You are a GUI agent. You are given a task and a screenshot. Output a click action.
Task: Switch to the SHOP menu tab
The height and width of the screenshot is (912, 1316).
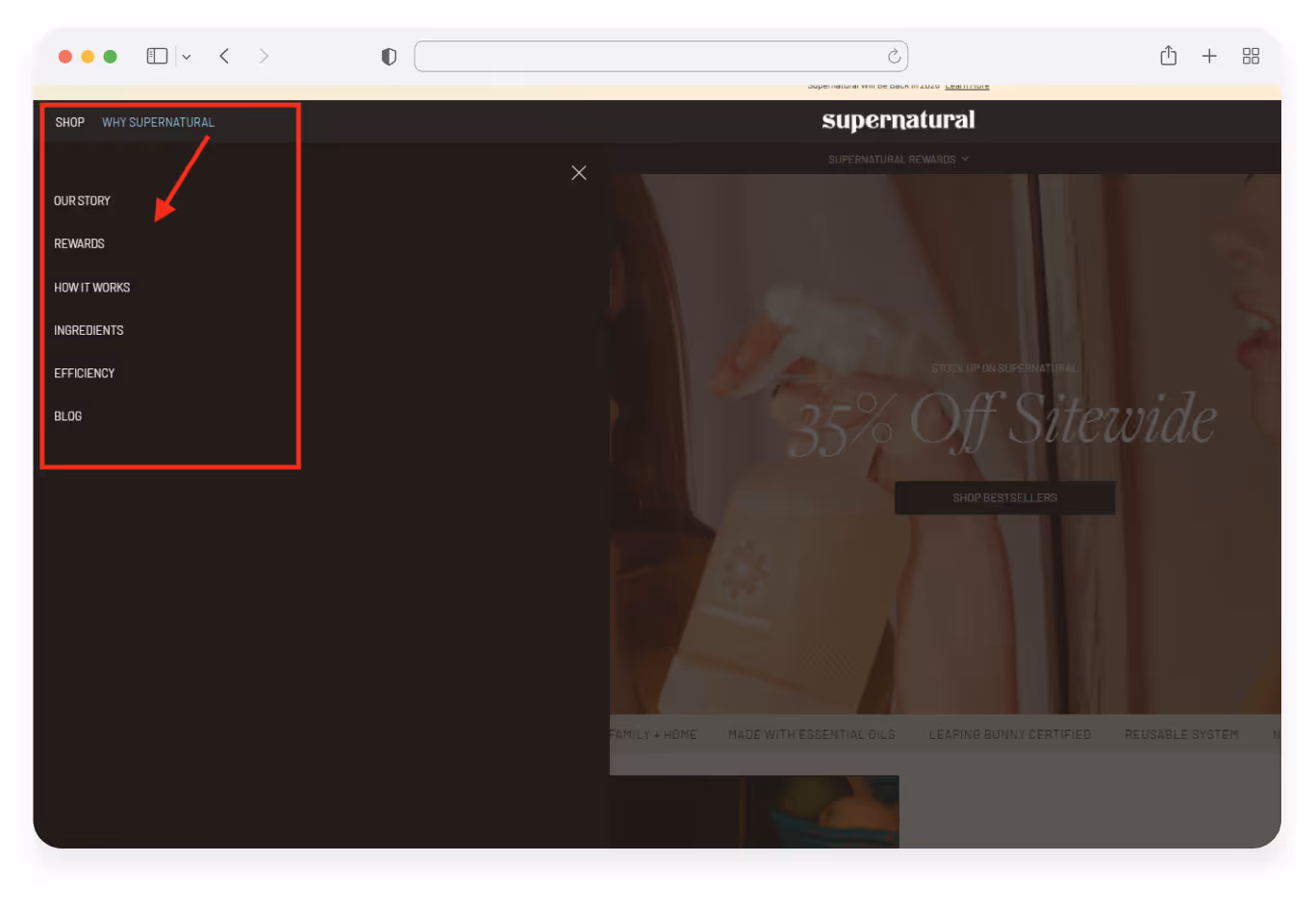tap(70, 122)
